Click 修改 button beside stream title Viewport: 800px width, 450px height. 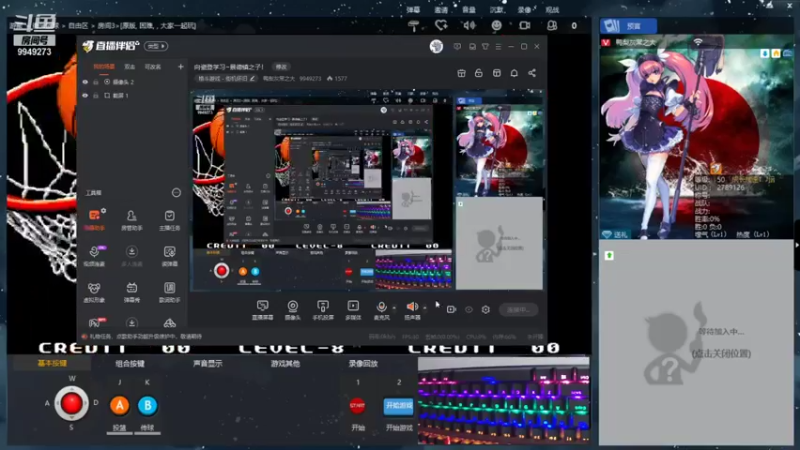(x=281, y=66)
